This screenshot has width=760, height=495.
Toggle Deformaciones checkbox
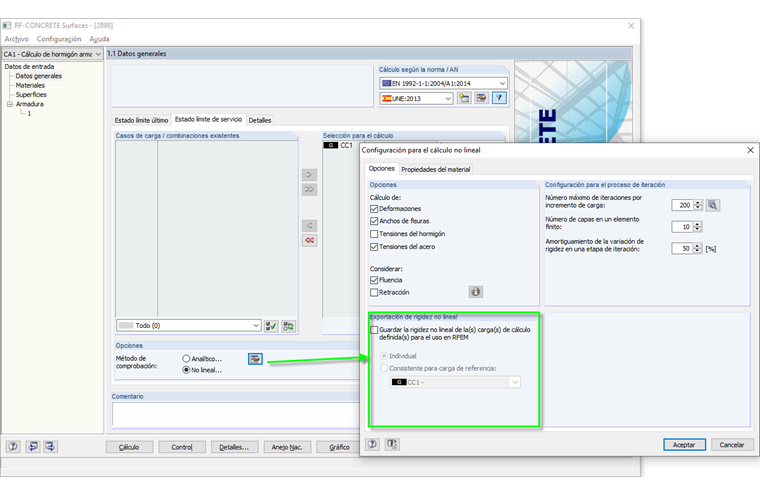374,208
